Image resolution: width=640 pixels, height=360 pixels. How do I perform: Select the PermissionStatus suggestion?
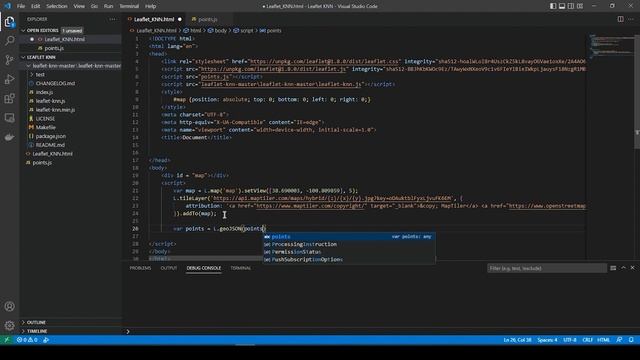tap(349, 252)
